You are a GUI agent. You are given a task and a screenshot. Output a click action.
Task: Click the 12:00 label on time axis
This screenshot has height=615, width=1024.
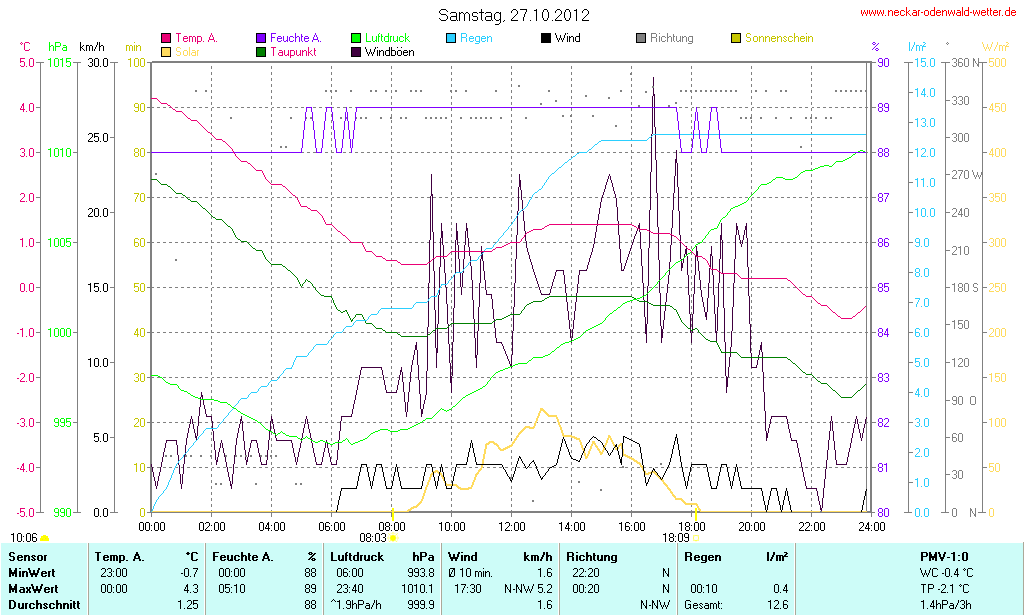point(512,526)
